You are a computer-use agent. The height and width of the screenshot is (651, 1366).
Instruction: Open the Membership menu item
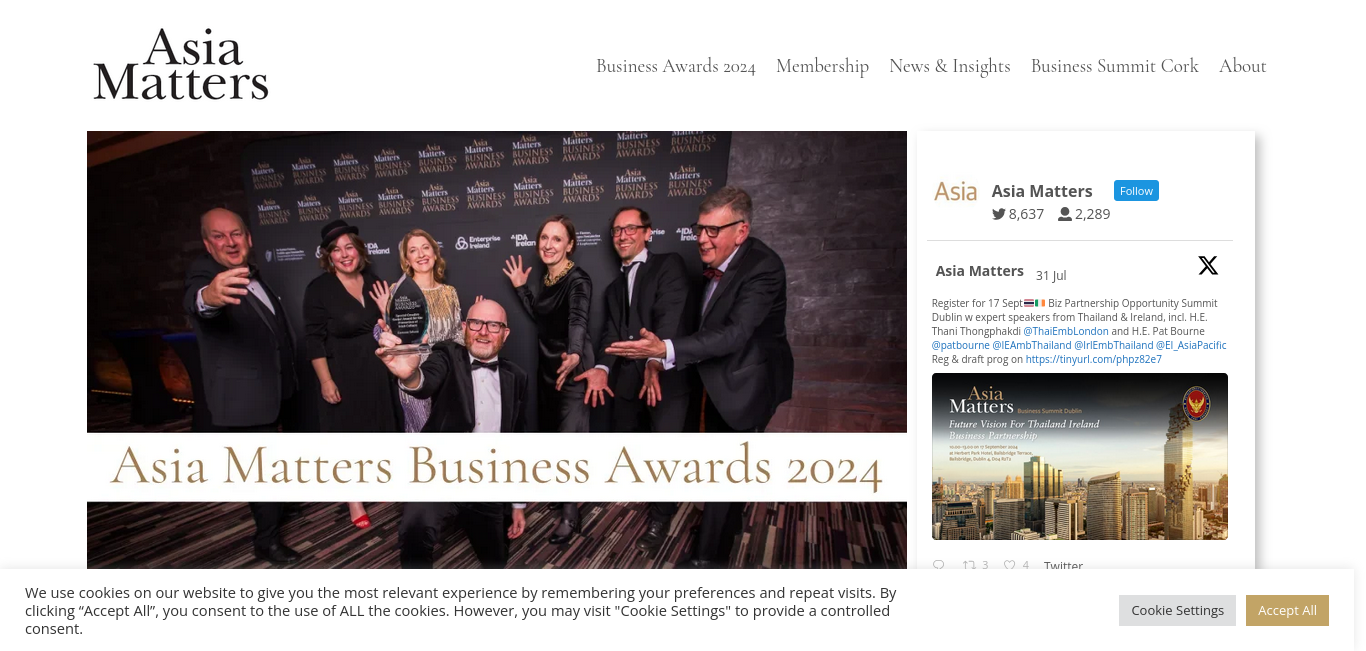[x=822, y=66]
